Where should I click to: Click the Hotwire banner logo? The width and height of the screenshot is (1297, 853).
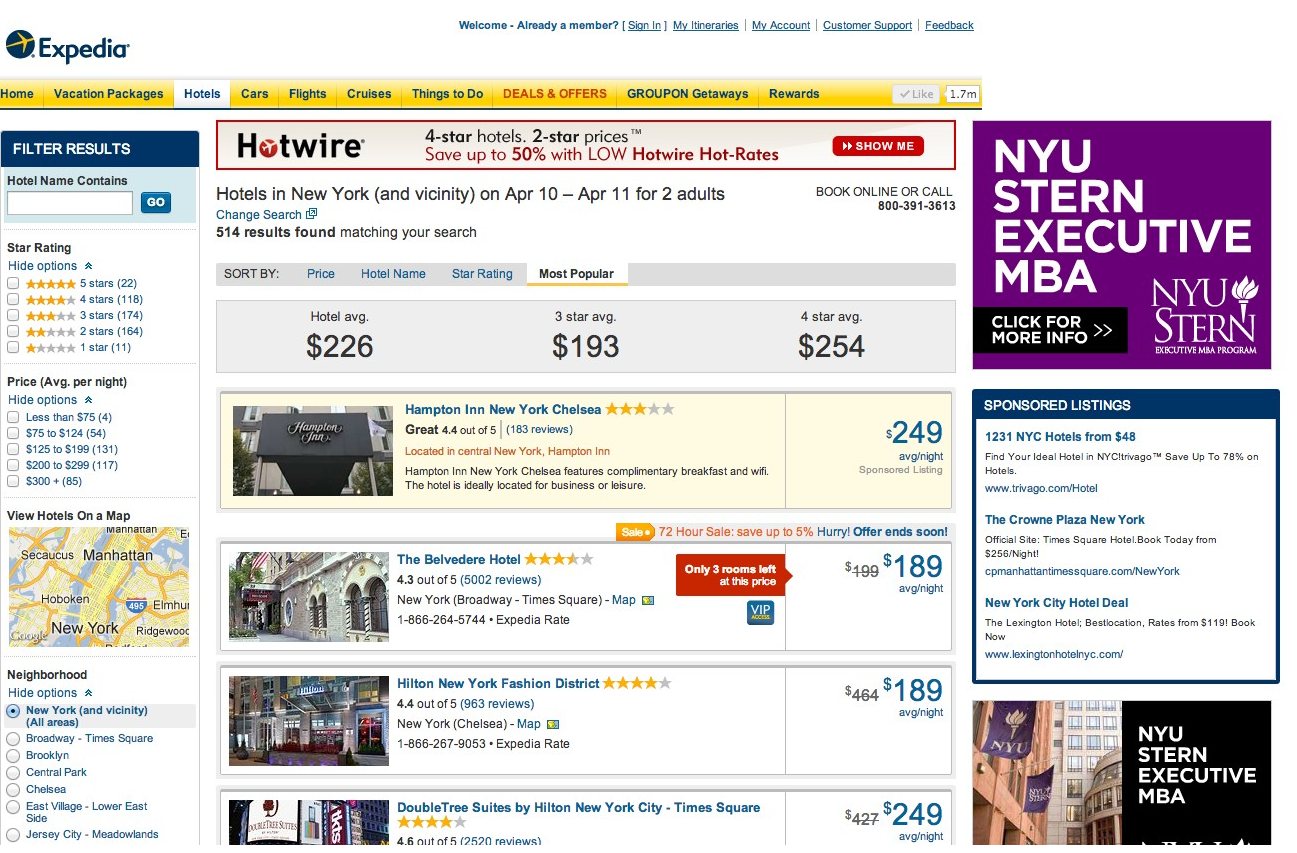(x=300, y=146)
